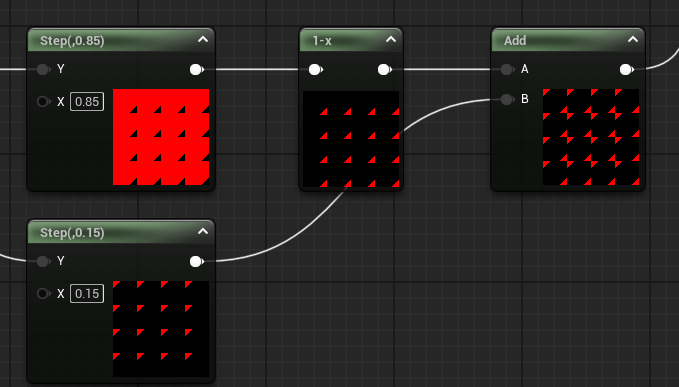Click the Y input pin on Step(,0.85)
Image resolution: width=679 pixels, height=387 pixels.
pos(43,69)
